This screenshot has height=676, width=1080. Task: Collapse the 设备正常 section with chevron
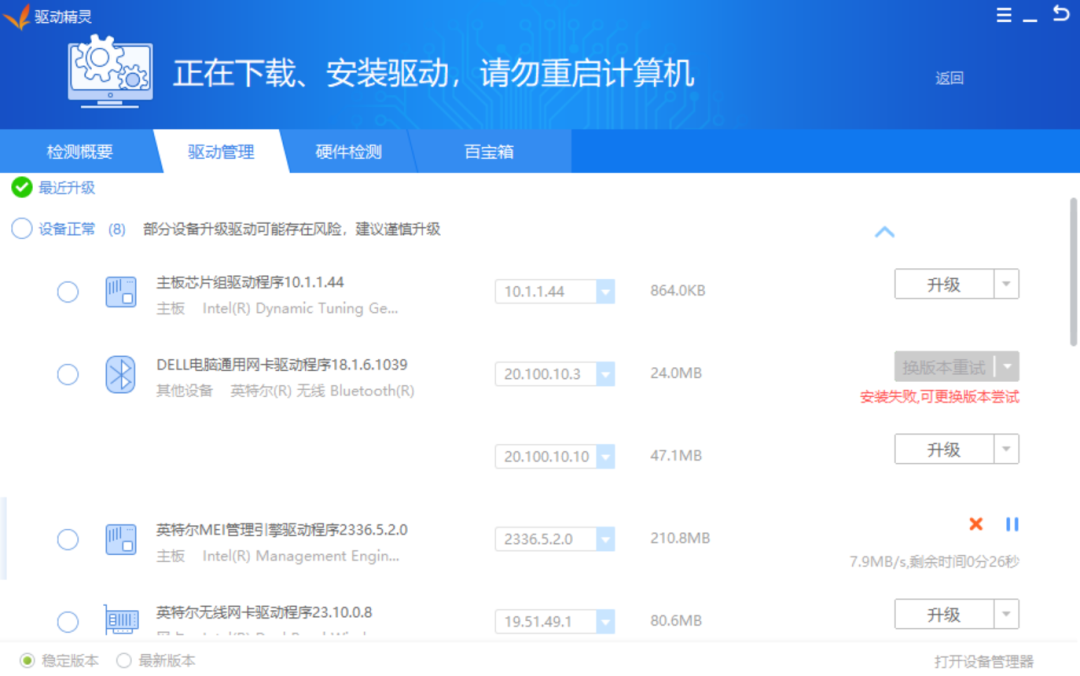[884, 232]
